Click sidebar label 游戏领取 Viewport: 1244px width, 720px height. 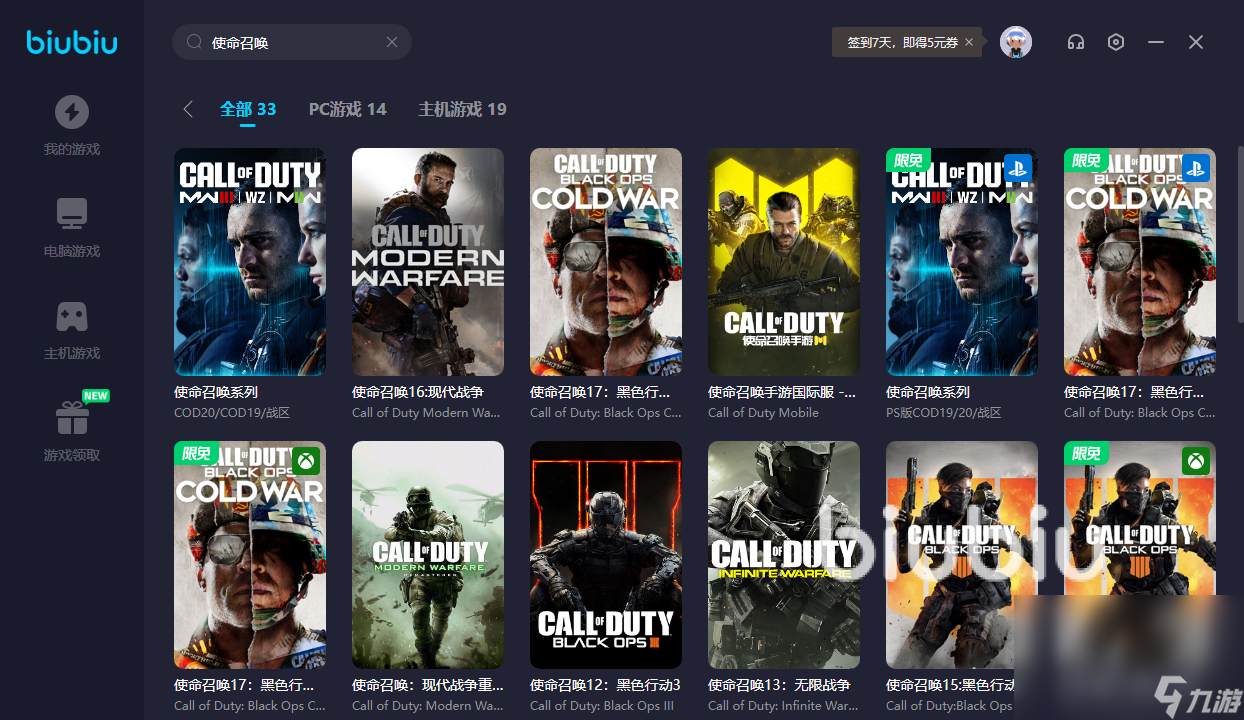coord(71,456)
